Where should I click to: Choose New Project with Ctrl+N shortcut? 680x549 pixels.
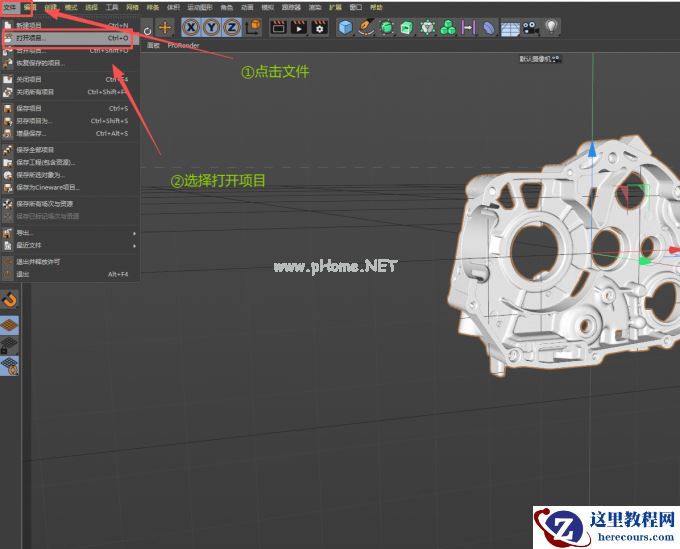[69, 25]
